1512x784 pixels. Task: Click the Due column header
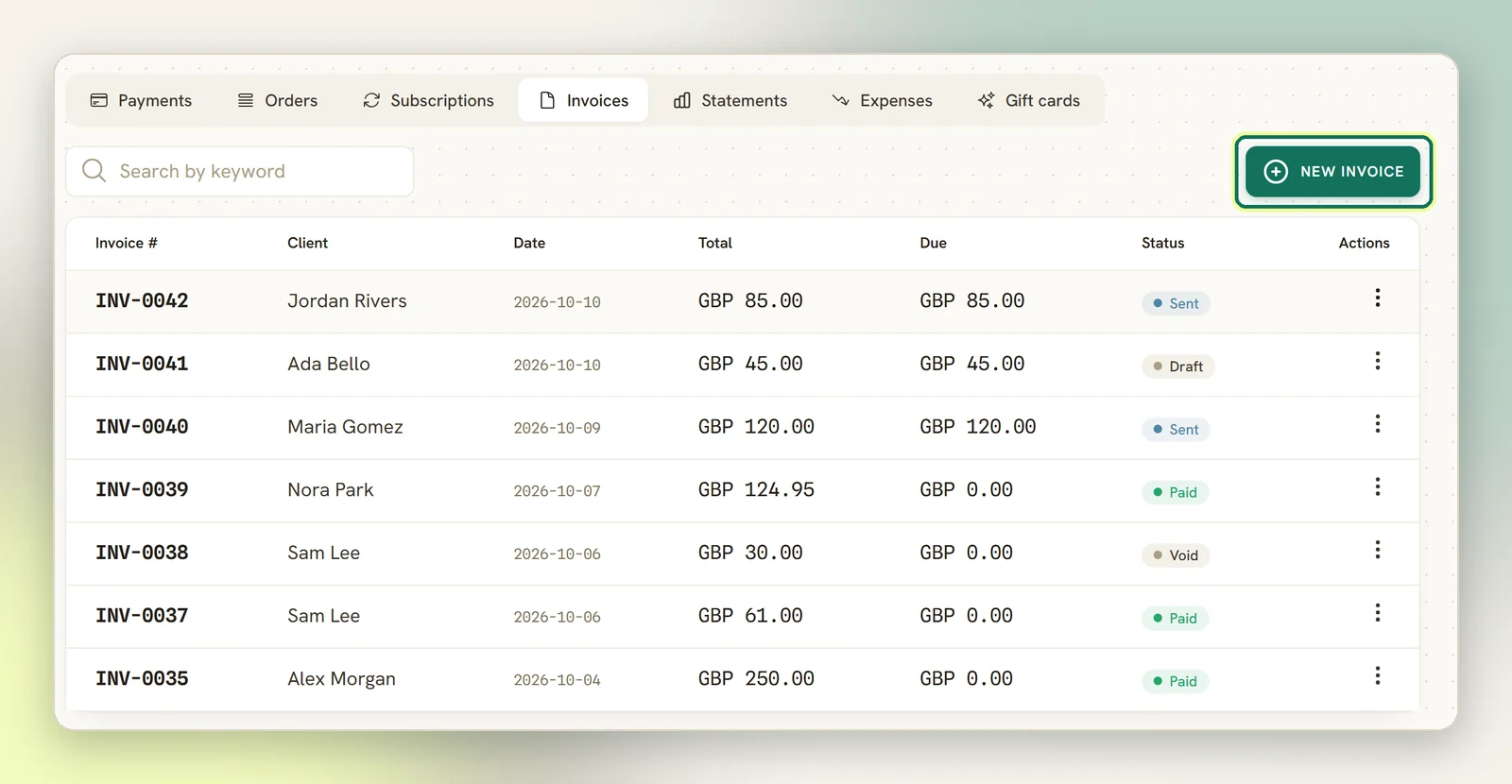coord(933,243)
